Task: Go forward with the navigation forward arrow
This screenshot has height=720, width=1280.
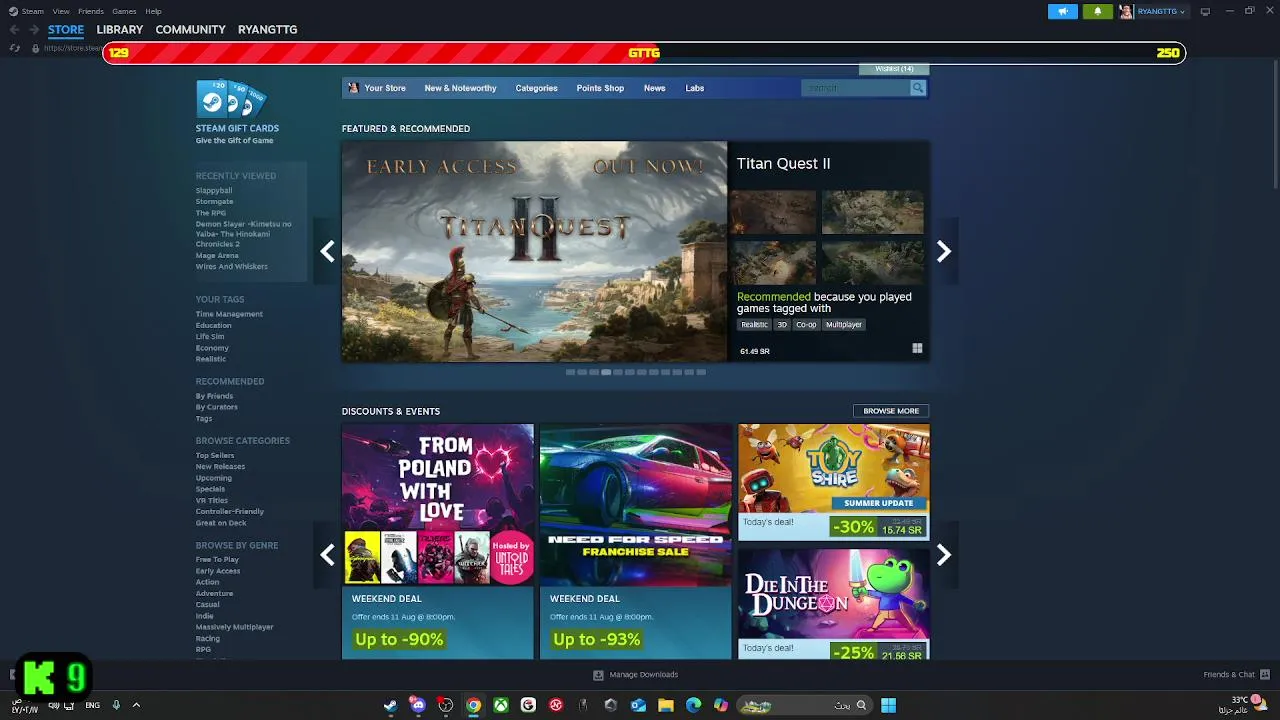Action: (34, 29)
